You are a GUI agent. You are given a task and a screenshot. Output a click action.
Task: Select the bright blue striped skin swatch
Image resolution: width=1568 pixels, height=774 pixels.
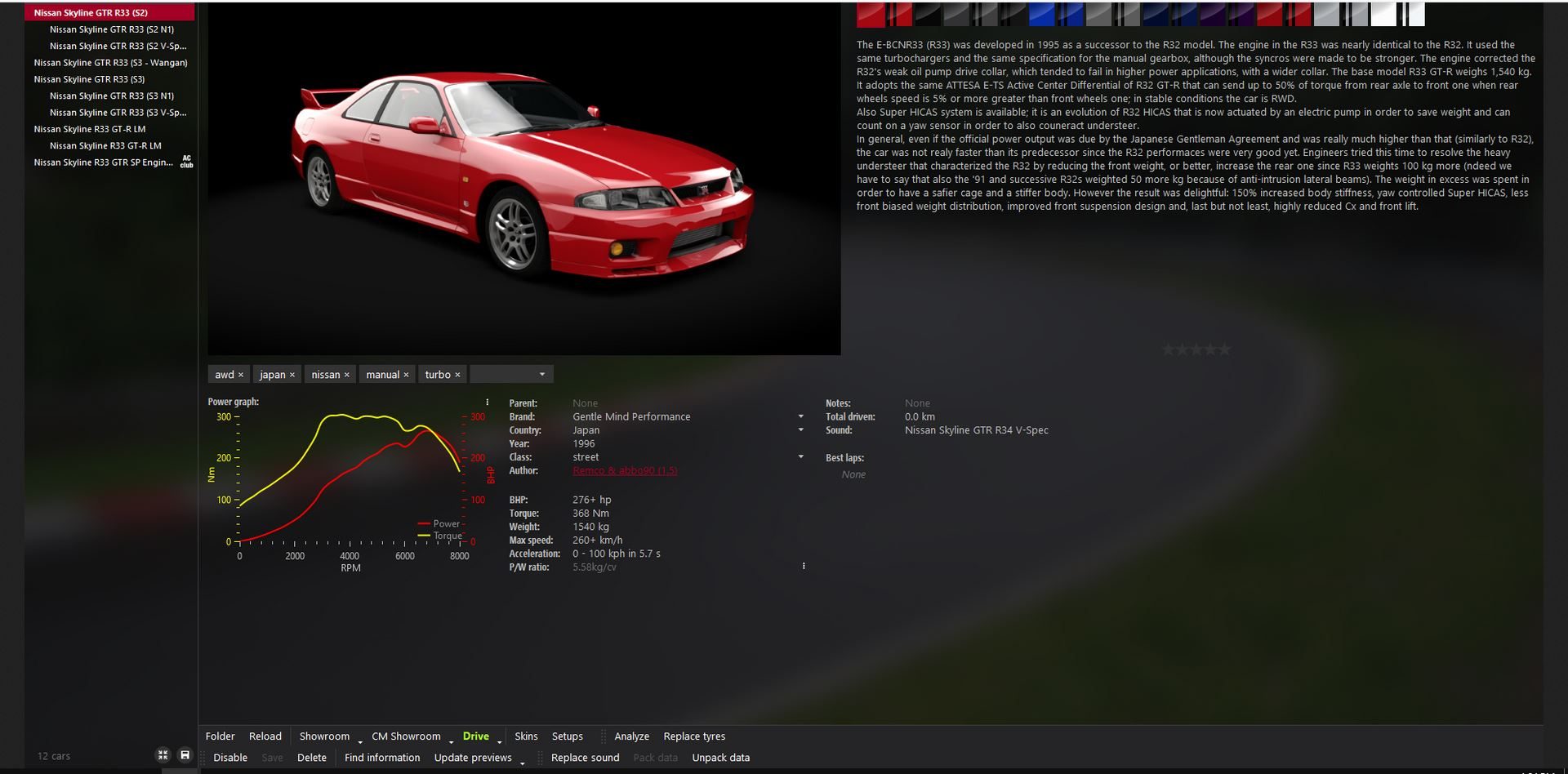tap(1071, 14)
